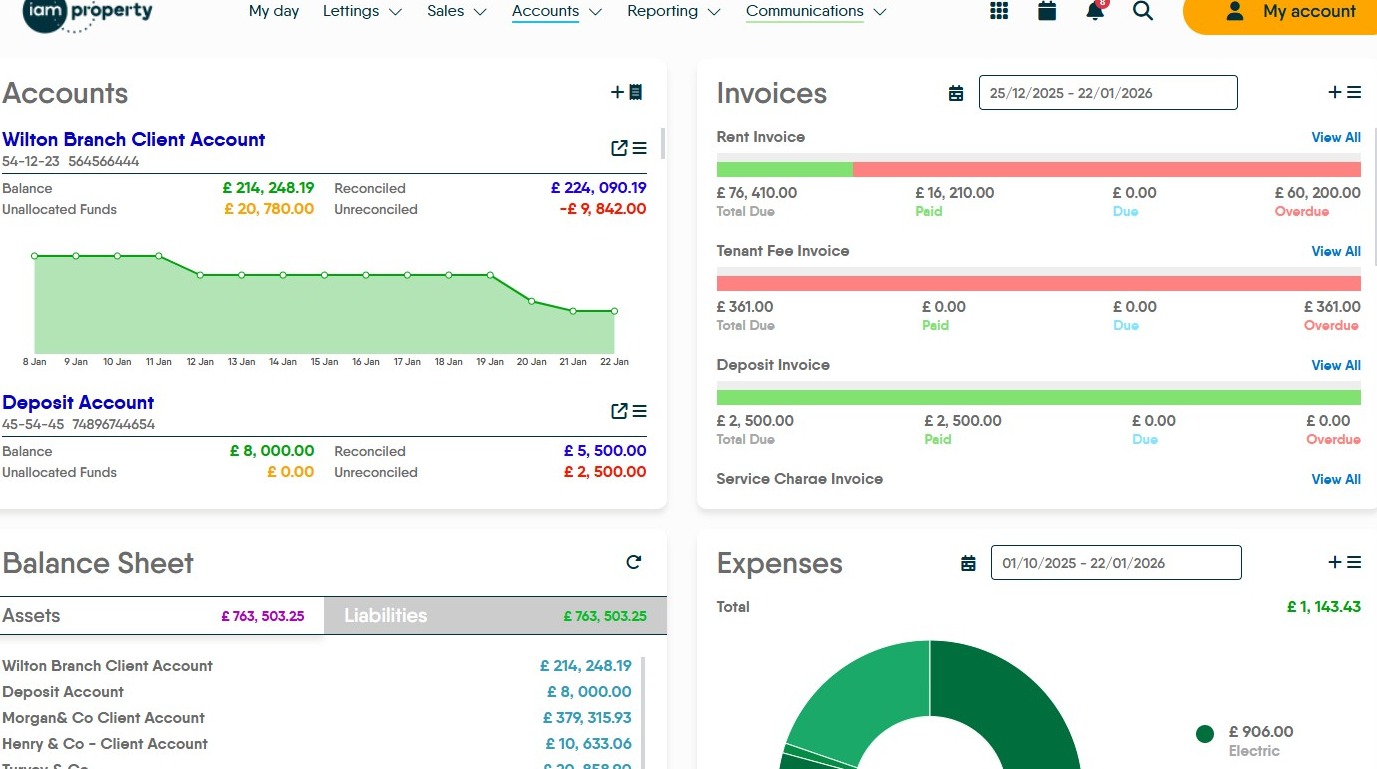Open Deposit Account hamburger menu
The width and height of the screenshot is (1377, 769).
point(639,411)
